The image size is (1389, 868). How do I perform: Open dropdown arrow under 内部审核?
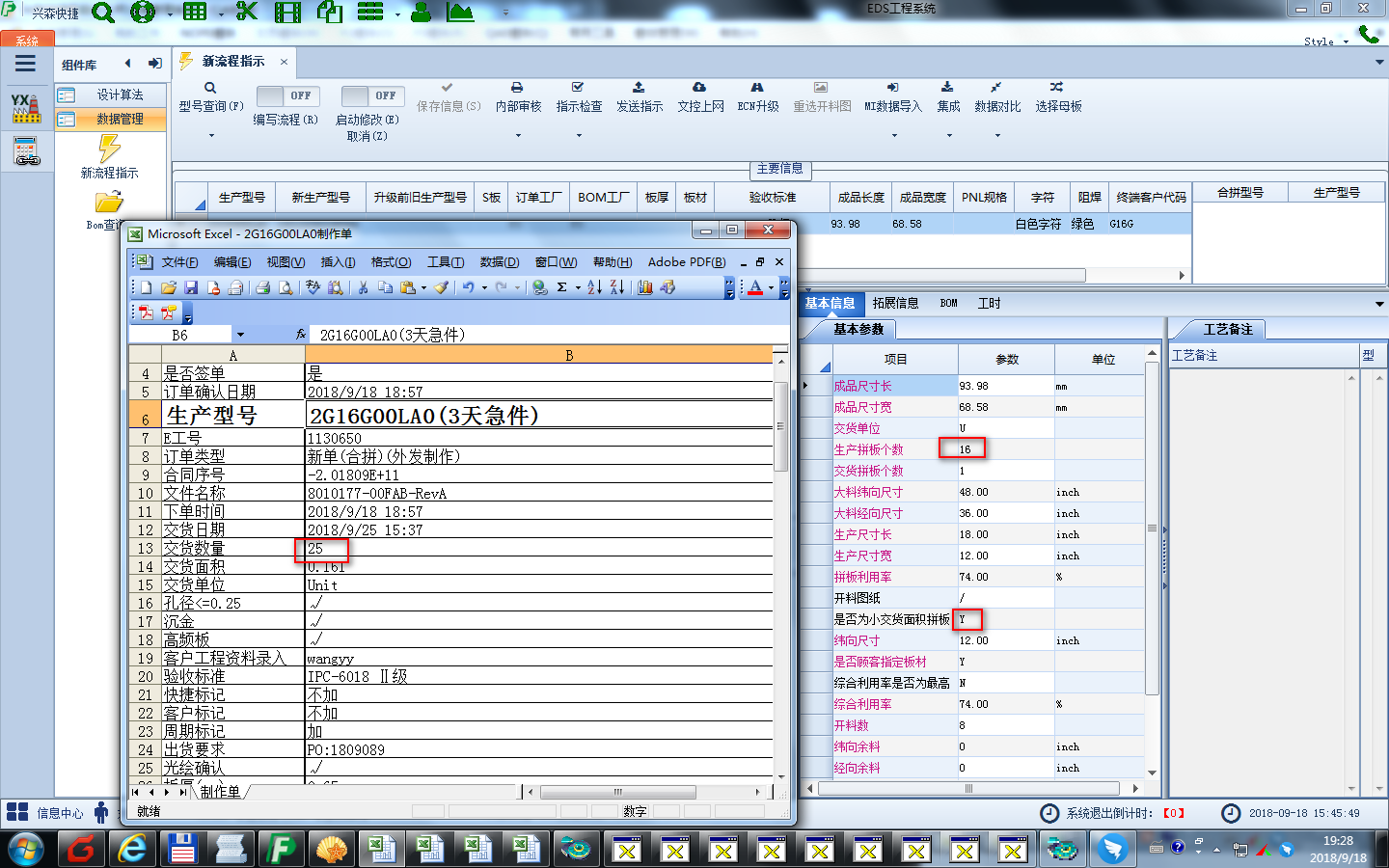(518, 136)
